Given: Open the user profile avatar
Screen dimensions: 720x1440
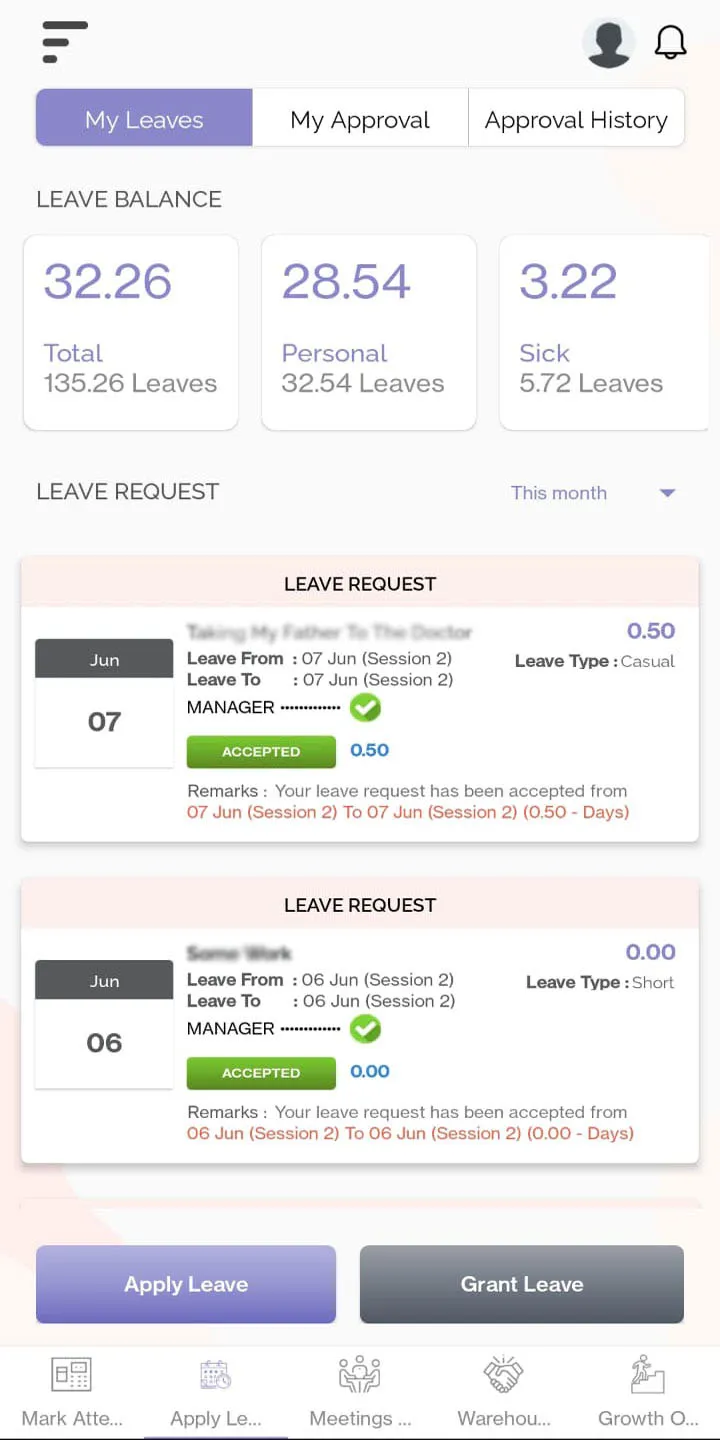Looking at the screenshot, I should [609, 43].
